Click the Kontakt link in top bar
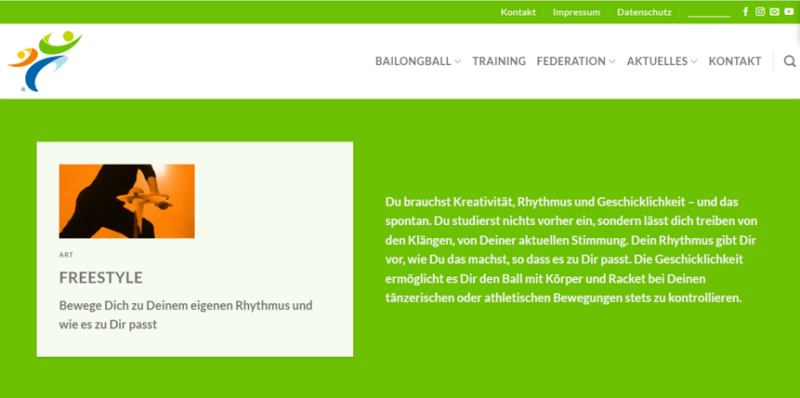Screen dimensions: 800x398 point(518,12)
